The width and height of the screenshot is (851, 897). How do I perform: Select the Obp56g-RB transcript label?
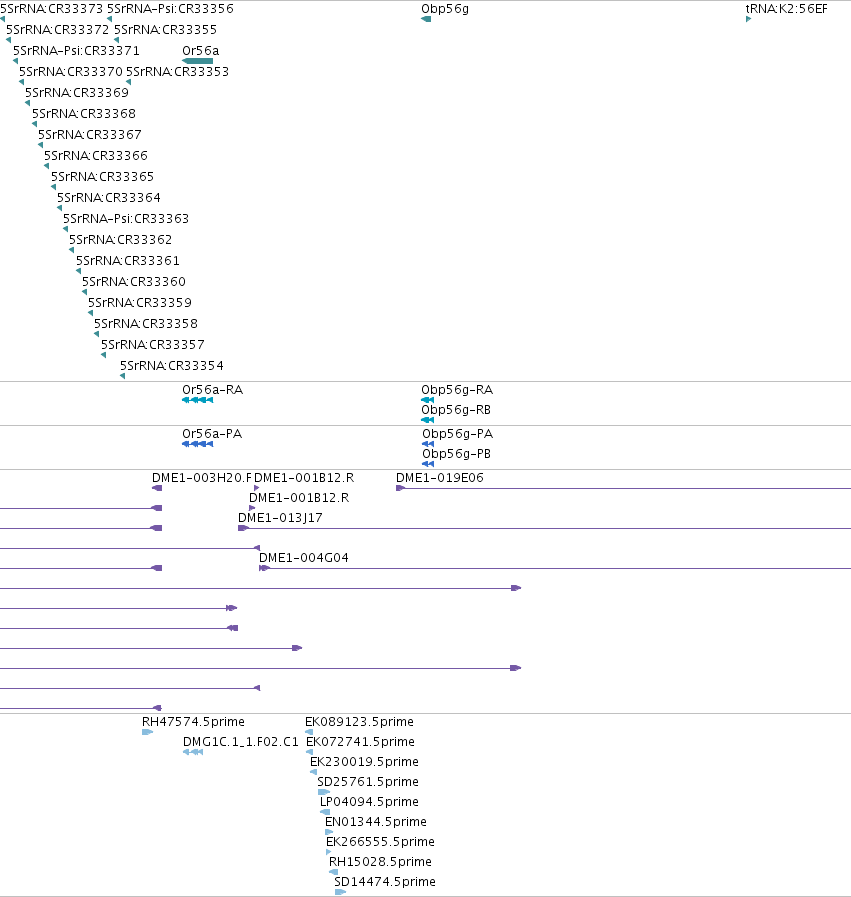point(456,410)
